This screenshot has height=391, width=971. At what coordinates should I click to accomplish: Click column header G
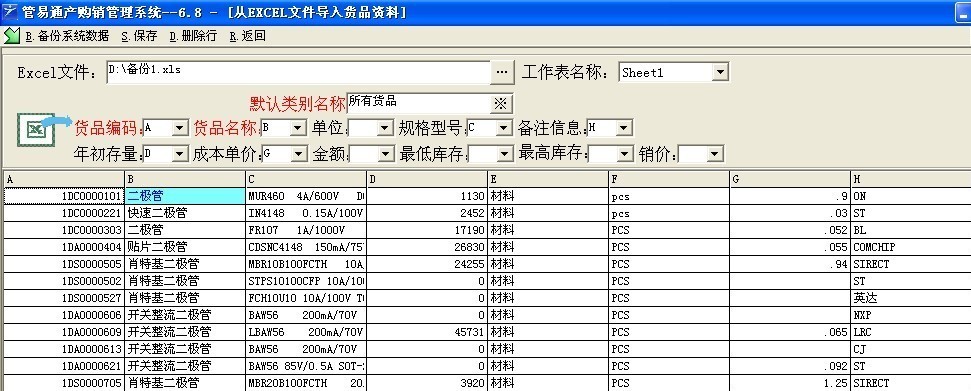click(790, 180)
